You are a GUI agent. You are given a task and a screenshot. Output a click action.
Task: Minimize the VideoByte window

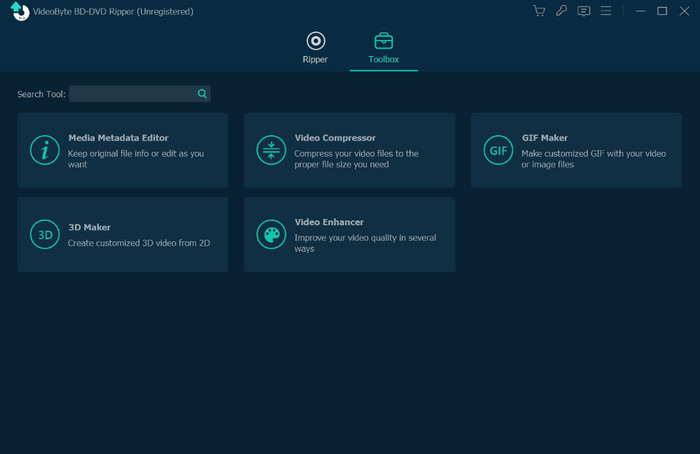pos(641,11)
